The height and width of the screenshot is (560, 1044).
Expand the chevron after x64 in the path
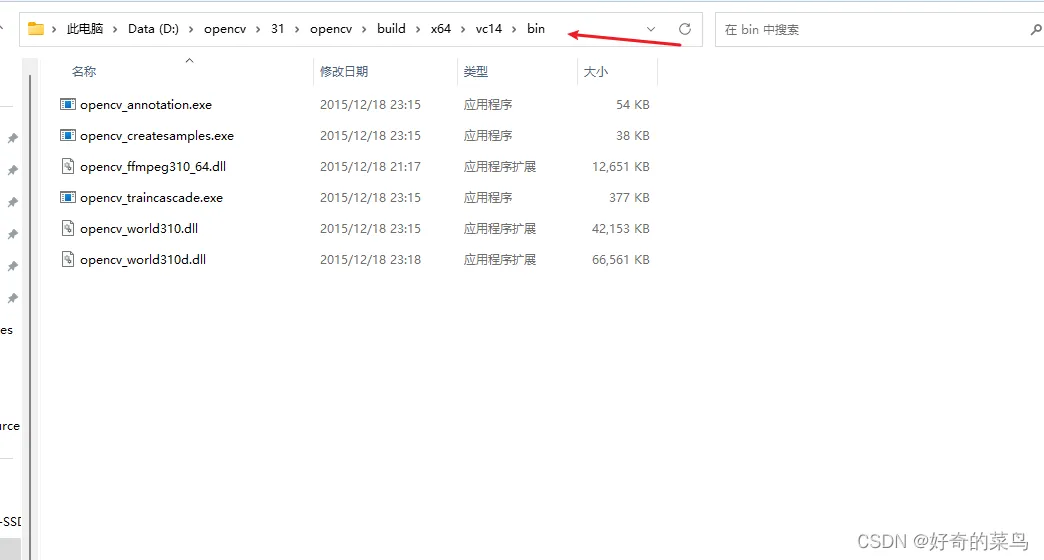click(x=463, y=29)
